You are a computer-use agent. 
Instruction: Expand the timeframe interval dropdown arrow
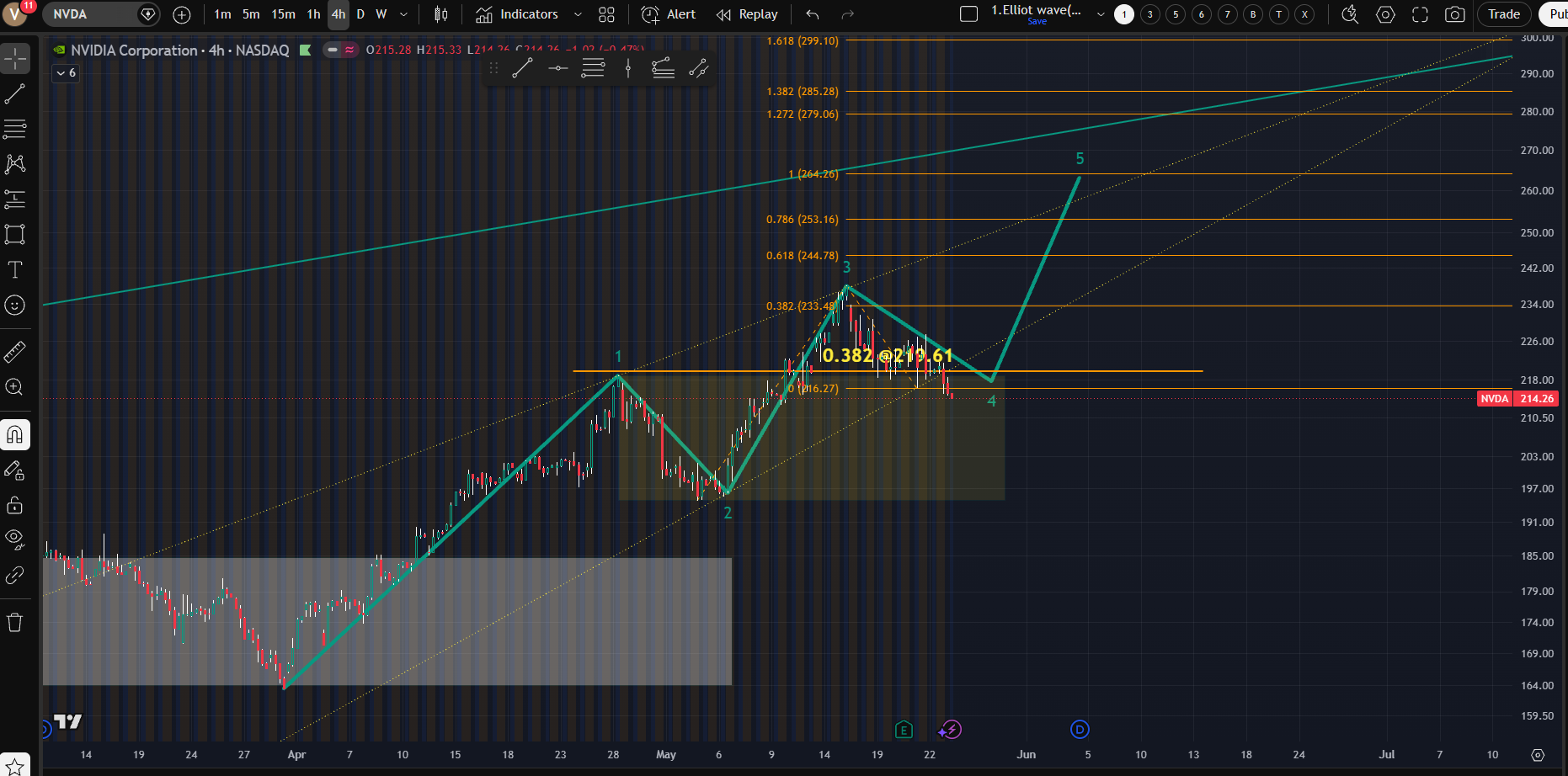coord(403,14)
